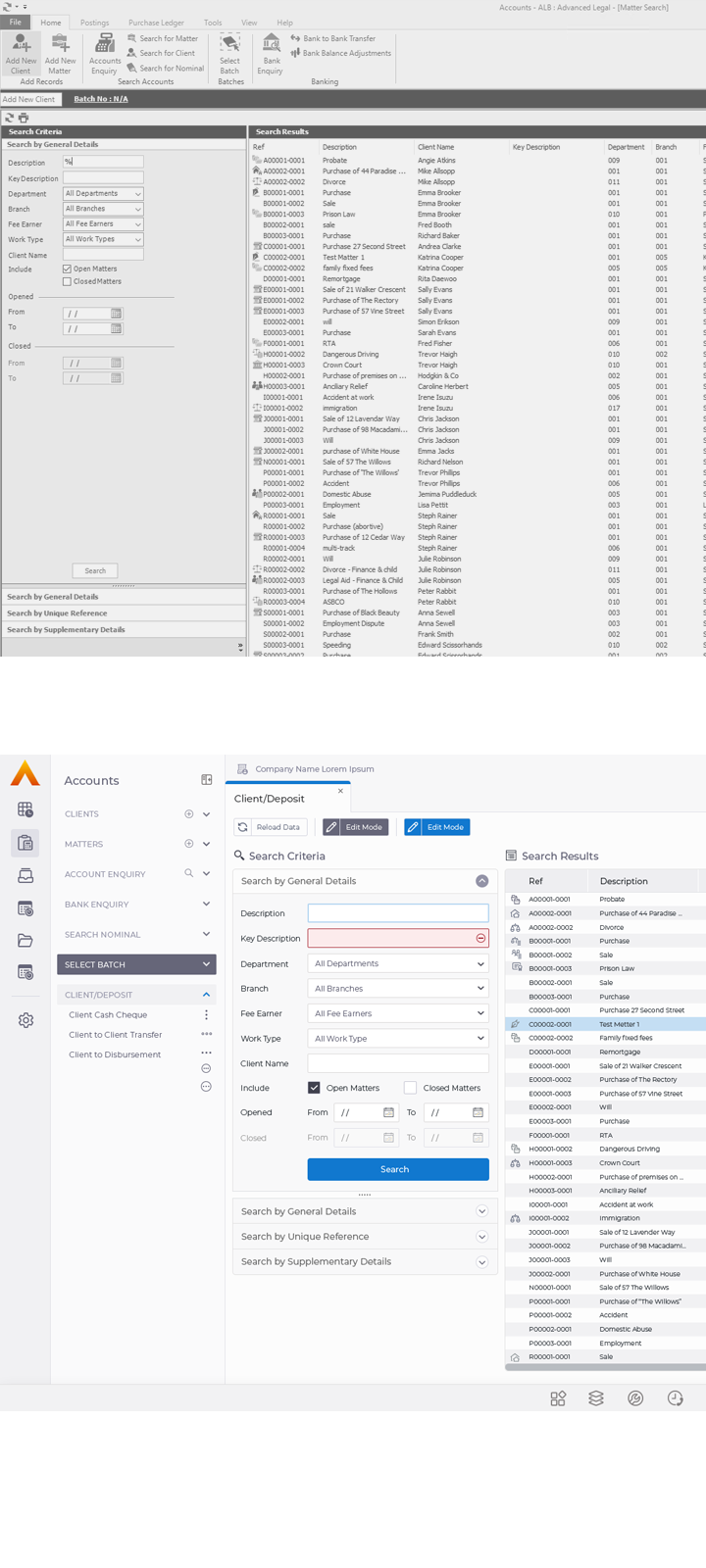Click the inbox tray sidebar icon

coord(25,876)
